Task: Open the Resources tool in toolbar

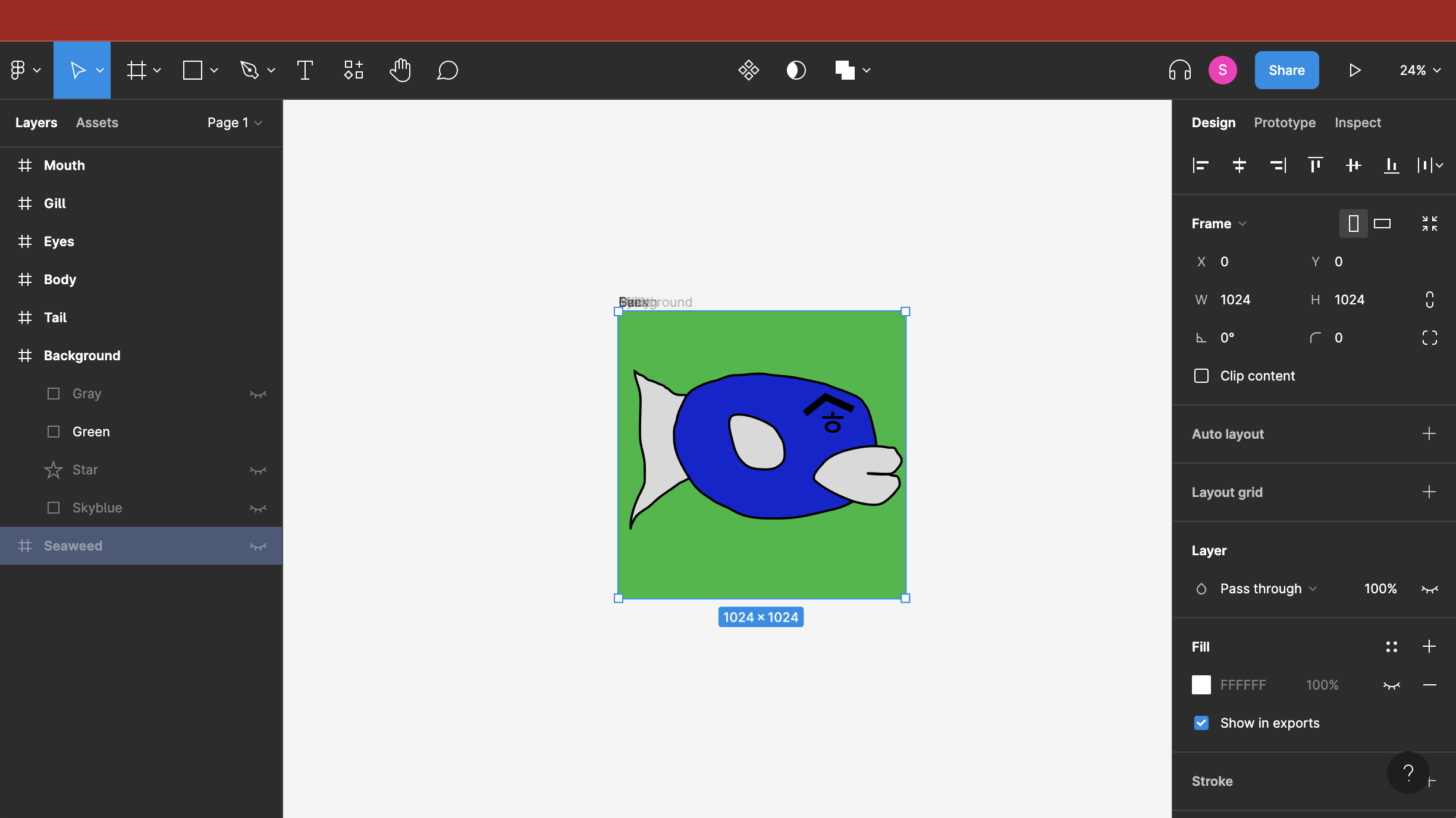Action: (x=353, y=70)
